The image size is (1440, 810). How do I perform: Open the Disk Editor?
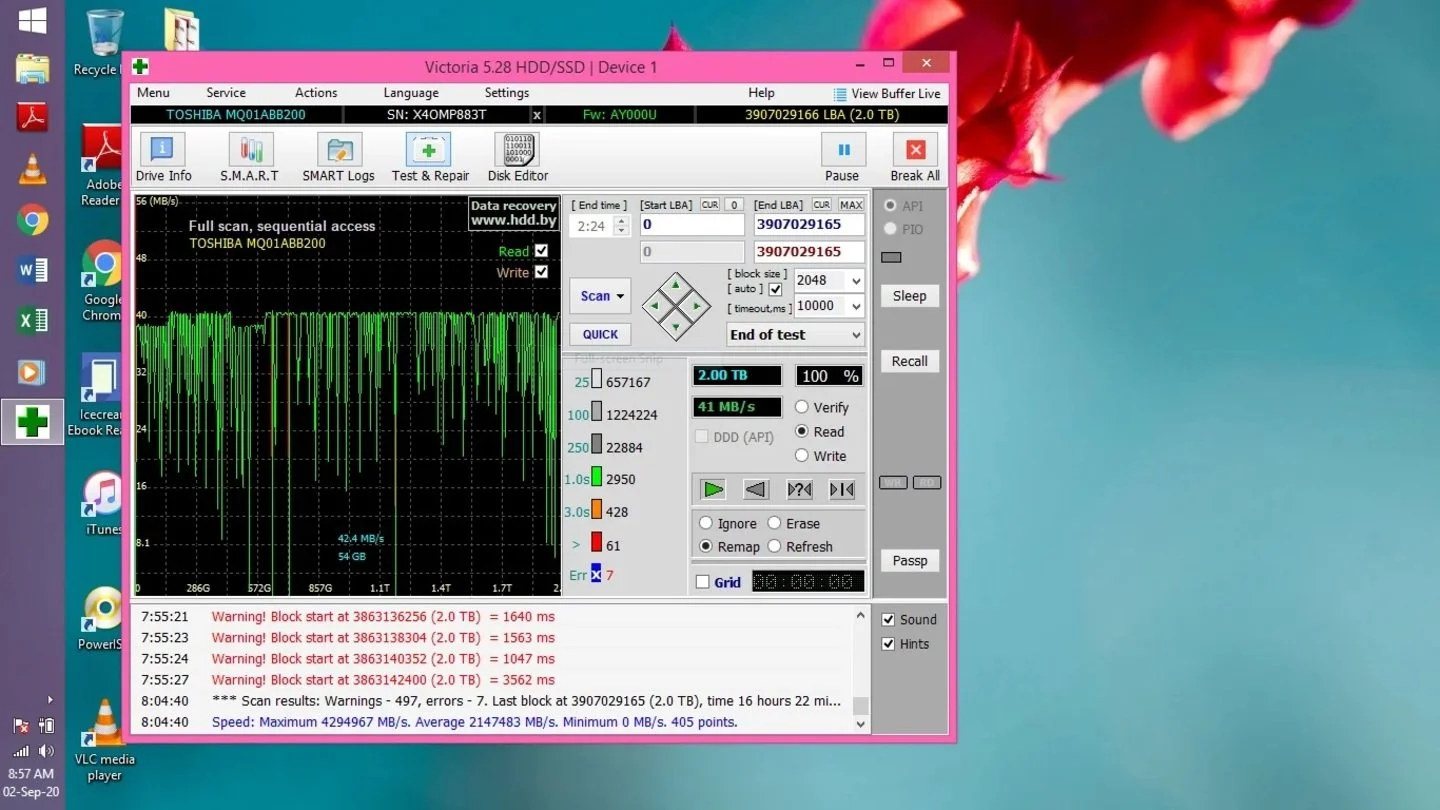point(517,158)
